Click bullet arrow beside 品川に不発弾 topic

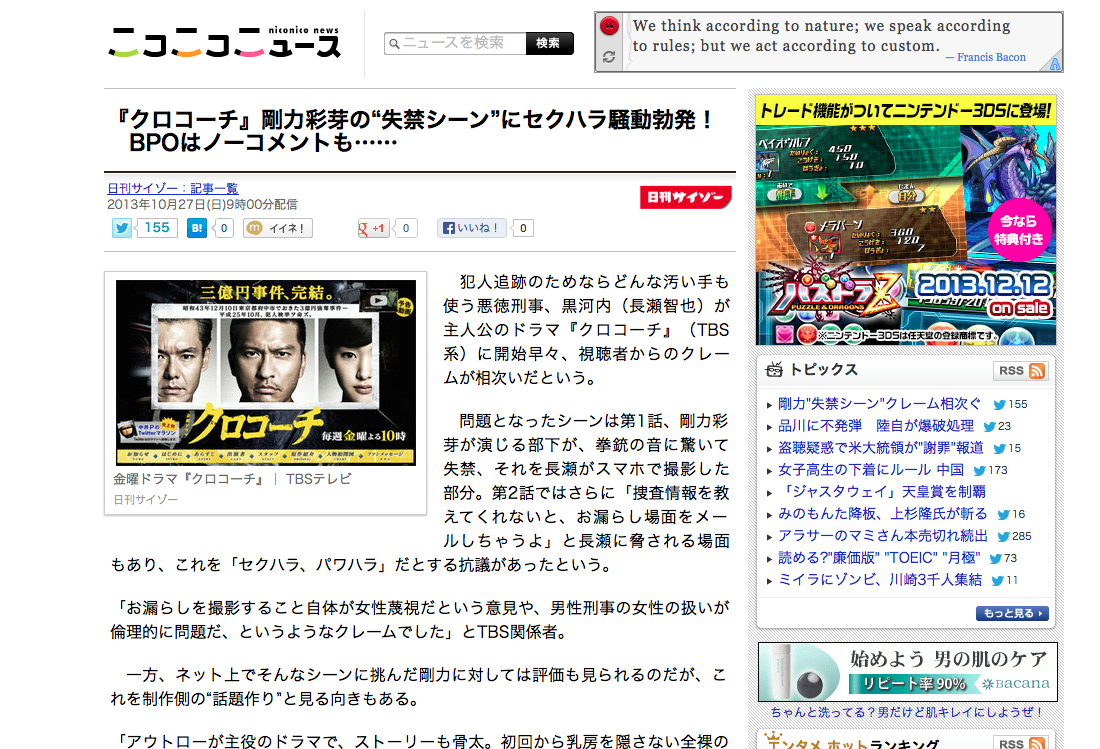(x=770, y=427)
